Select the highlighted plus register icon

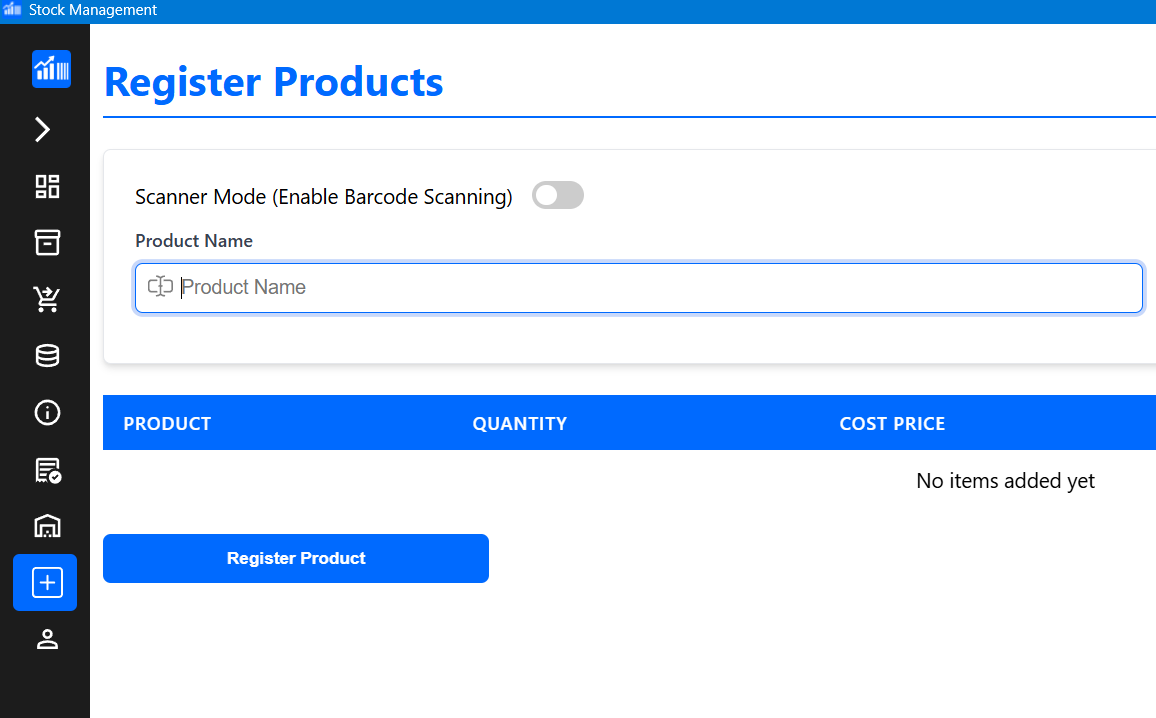coord(46,582)
